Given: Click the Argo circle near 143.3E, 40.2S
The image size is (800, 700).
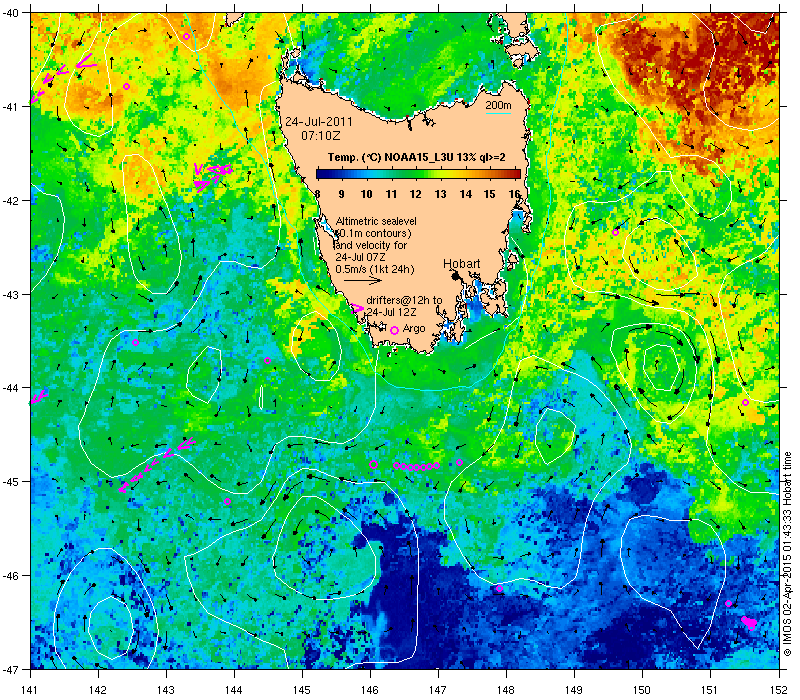Looking at the screenshot, I should point(187,36).
